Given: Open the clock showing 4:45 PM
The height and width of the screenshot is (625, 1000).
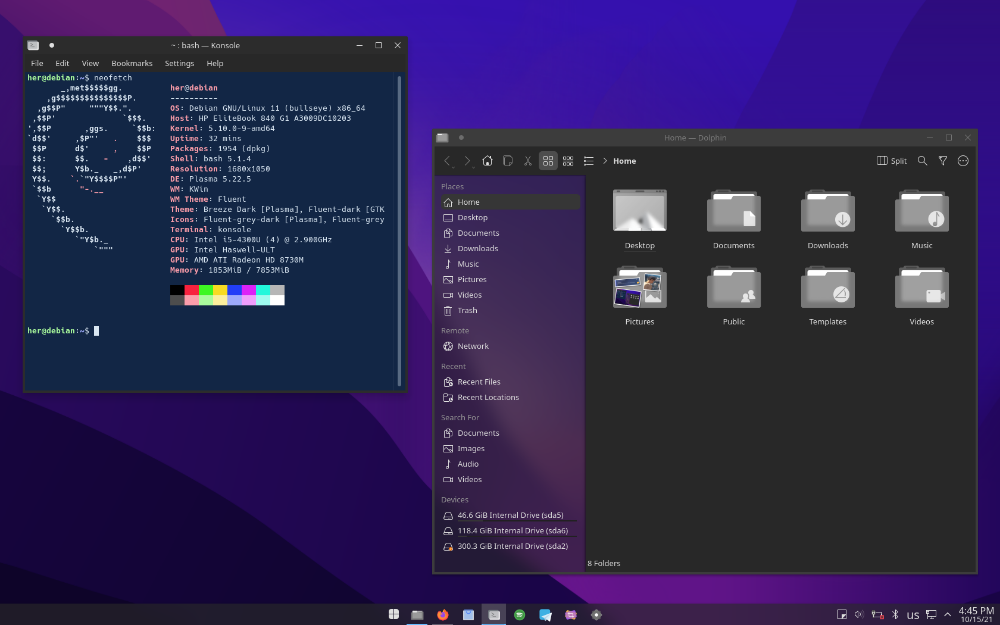Looking at the screenshot, I should pos(976,615).
